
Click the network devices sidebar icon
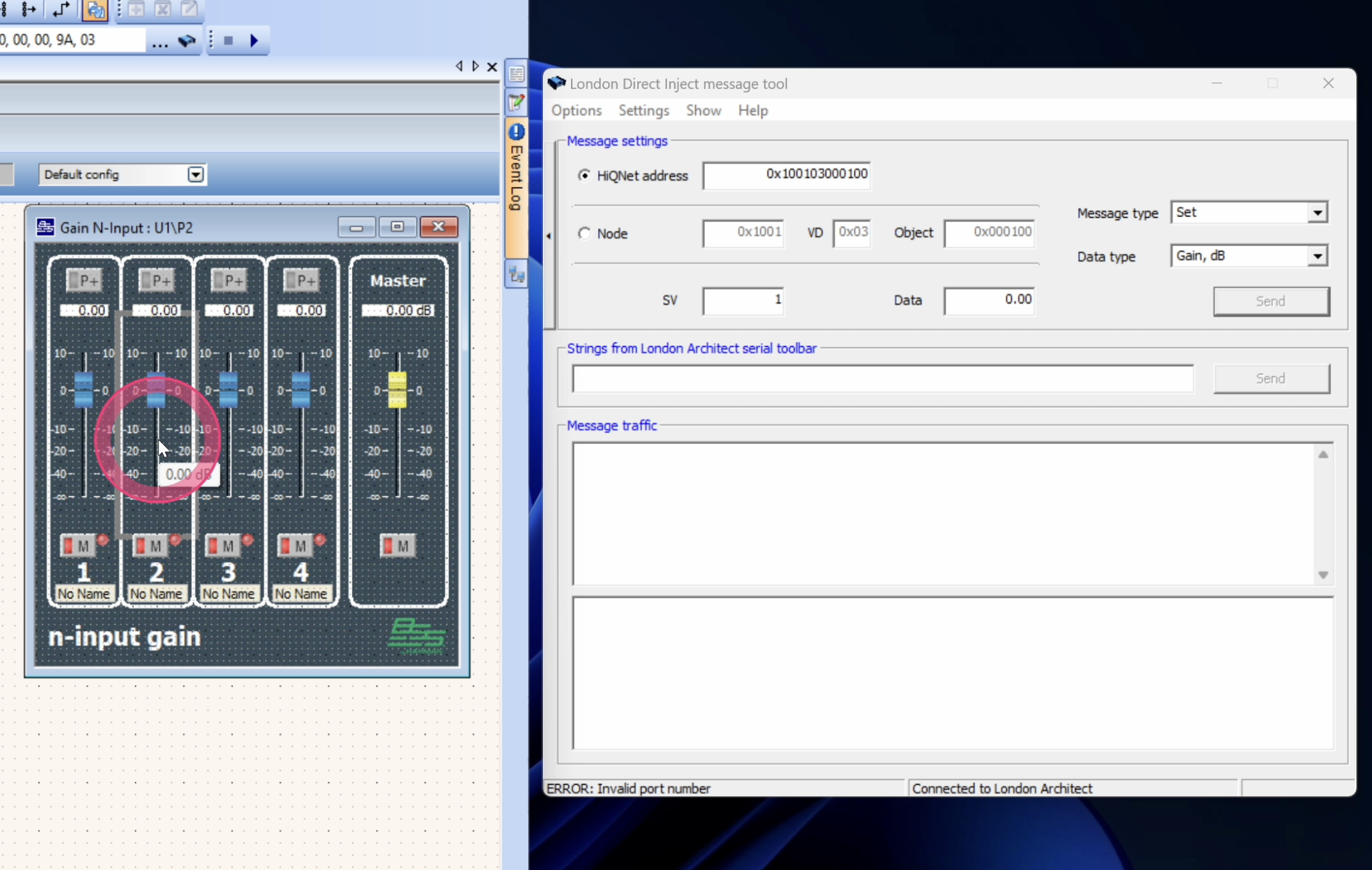coord(516,275)
